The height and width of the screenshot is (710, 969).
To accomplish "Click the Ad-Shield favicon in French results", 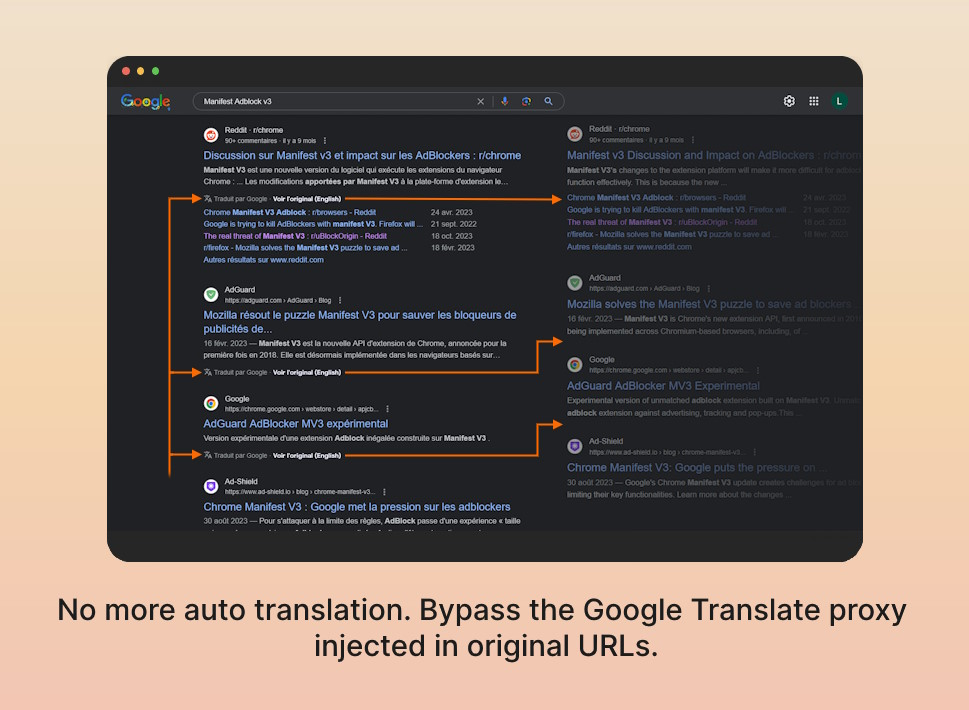I will (211, 486).
